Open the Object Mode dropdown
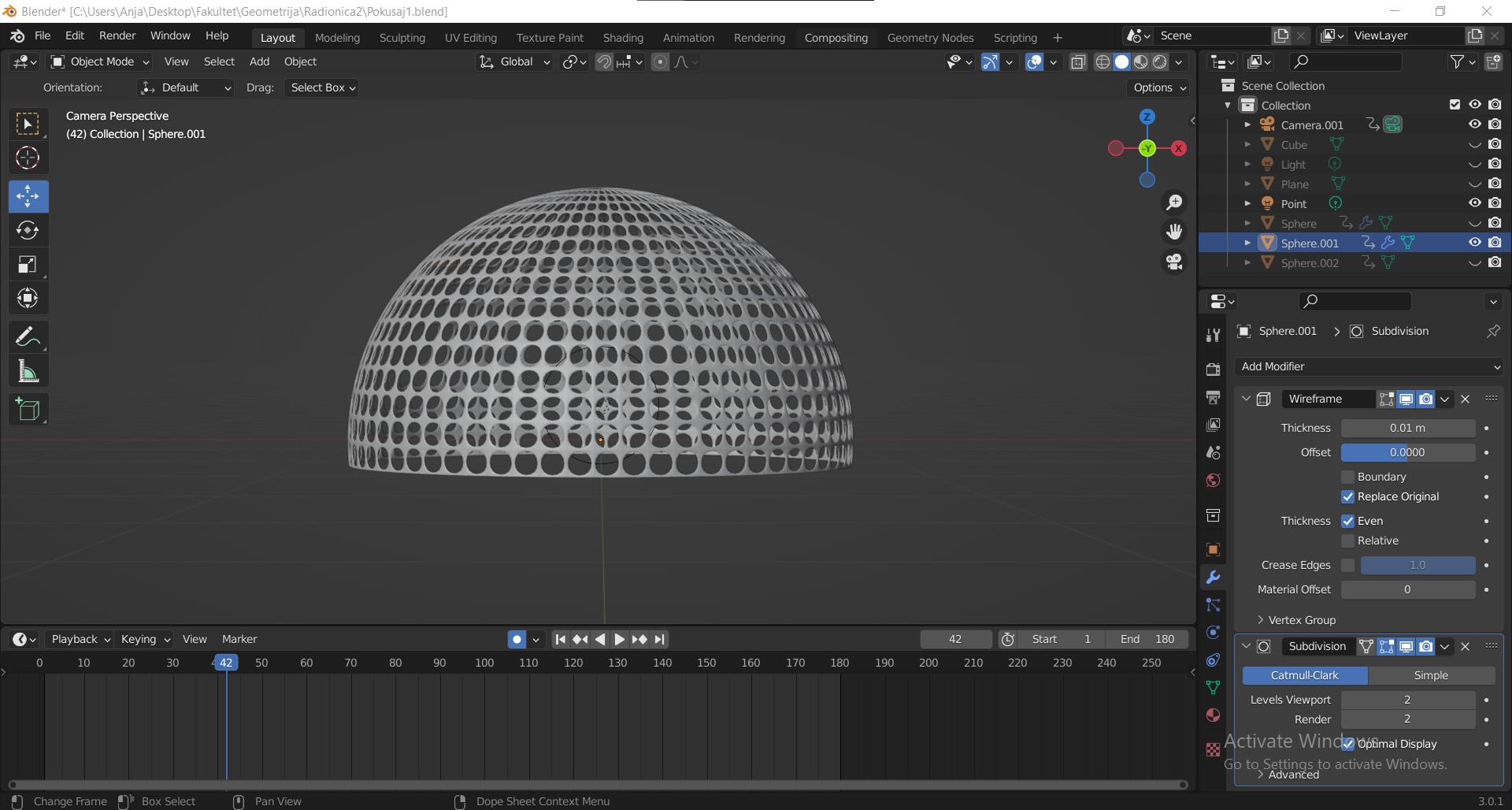The height and width of the screenshot is (810, 1512). click(x=100, y=61)
